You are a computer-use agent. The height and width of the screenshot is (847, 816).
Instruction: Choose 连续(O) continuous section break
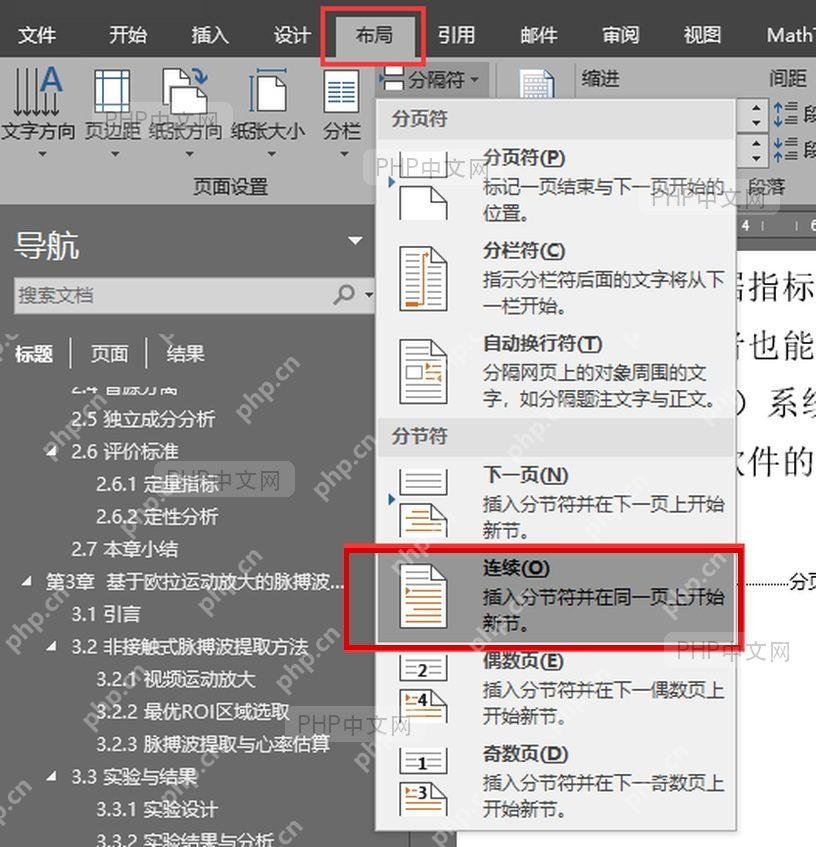556,596
